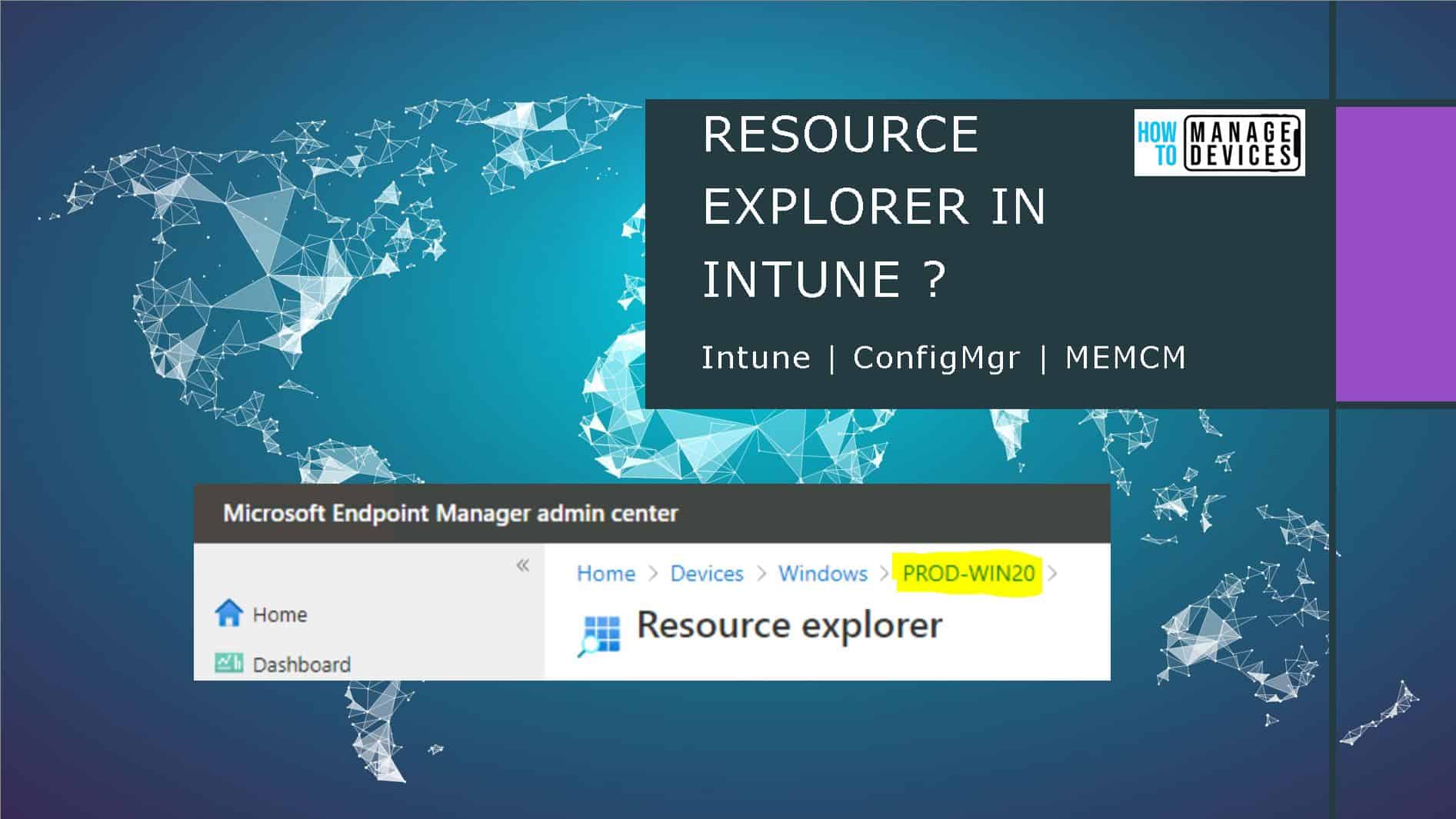Viewport: 1456px width, 819px height.
Task: Click the Dashboard chart icon in the sidebar
Action: pos(229,662)
